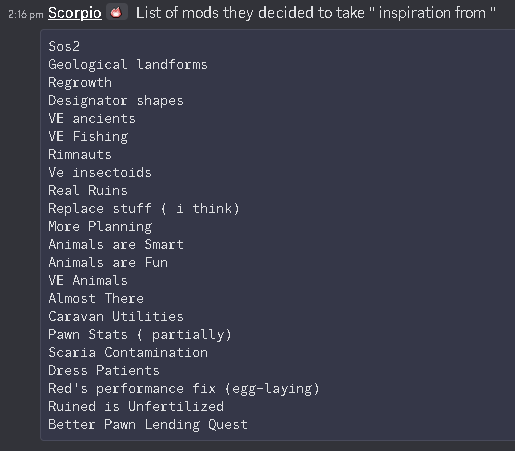The height and width of the screenshot is (451, 515).
Task: Click the VE ancients line
Action: (x=92, y=118)
